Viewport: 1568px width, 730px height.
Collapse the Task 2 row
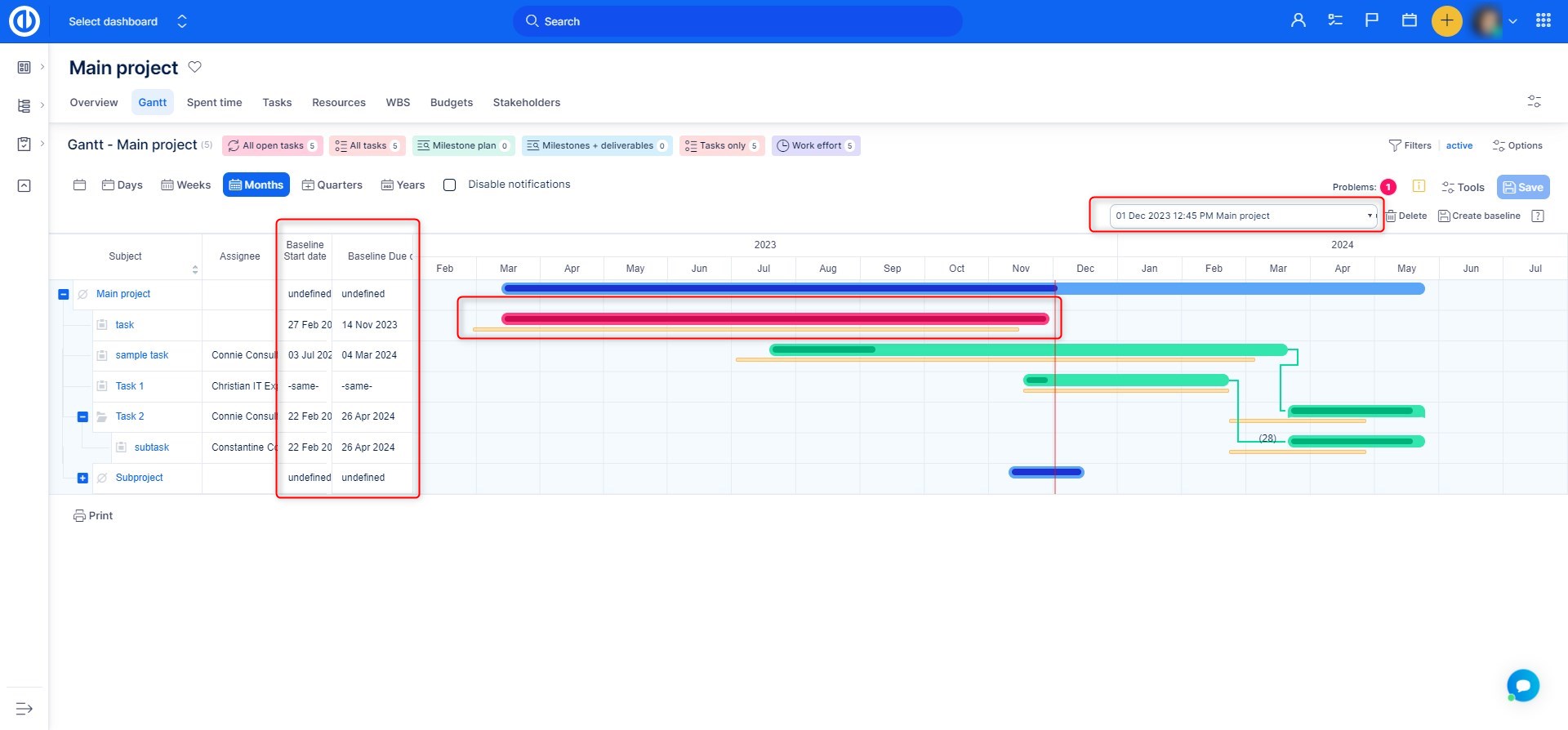point(82,416)
